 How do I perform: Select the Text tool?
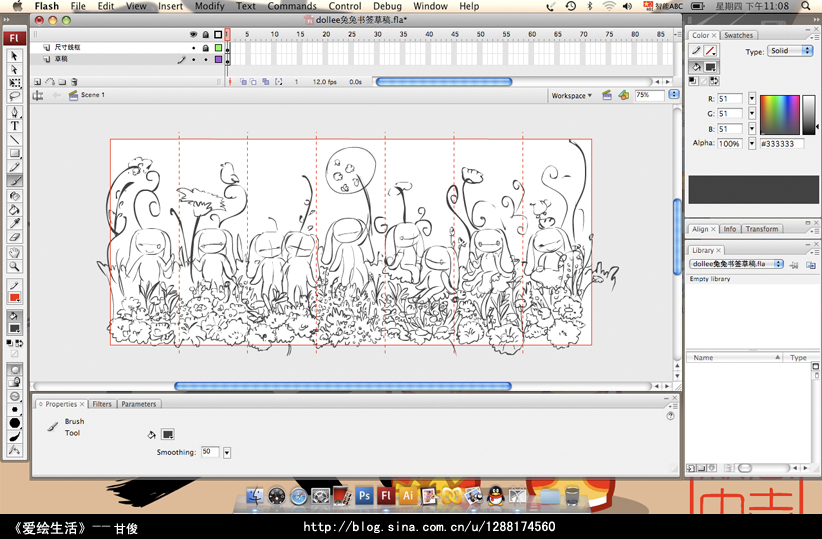[x=14, y=126]
